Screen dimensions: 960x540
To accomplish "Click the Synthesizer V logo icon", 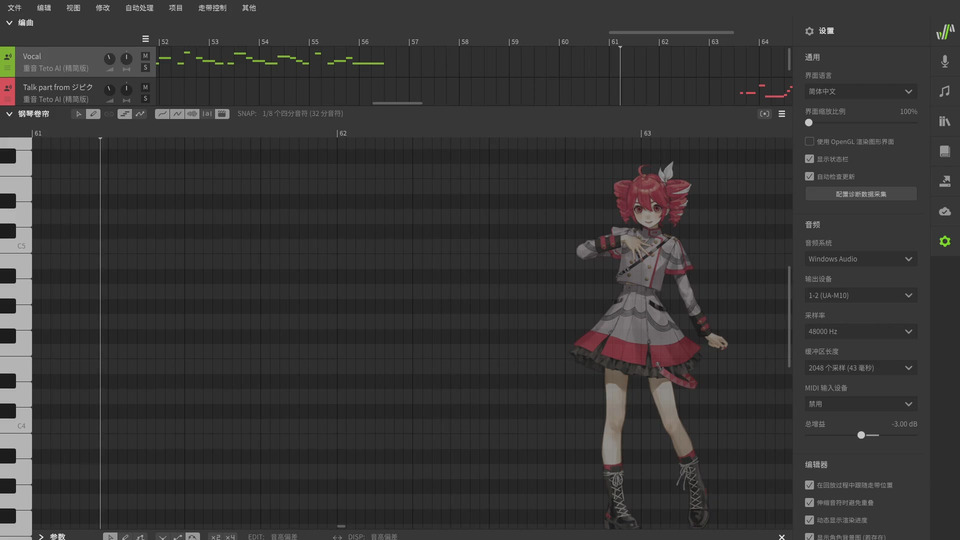I will coord(945,31).
